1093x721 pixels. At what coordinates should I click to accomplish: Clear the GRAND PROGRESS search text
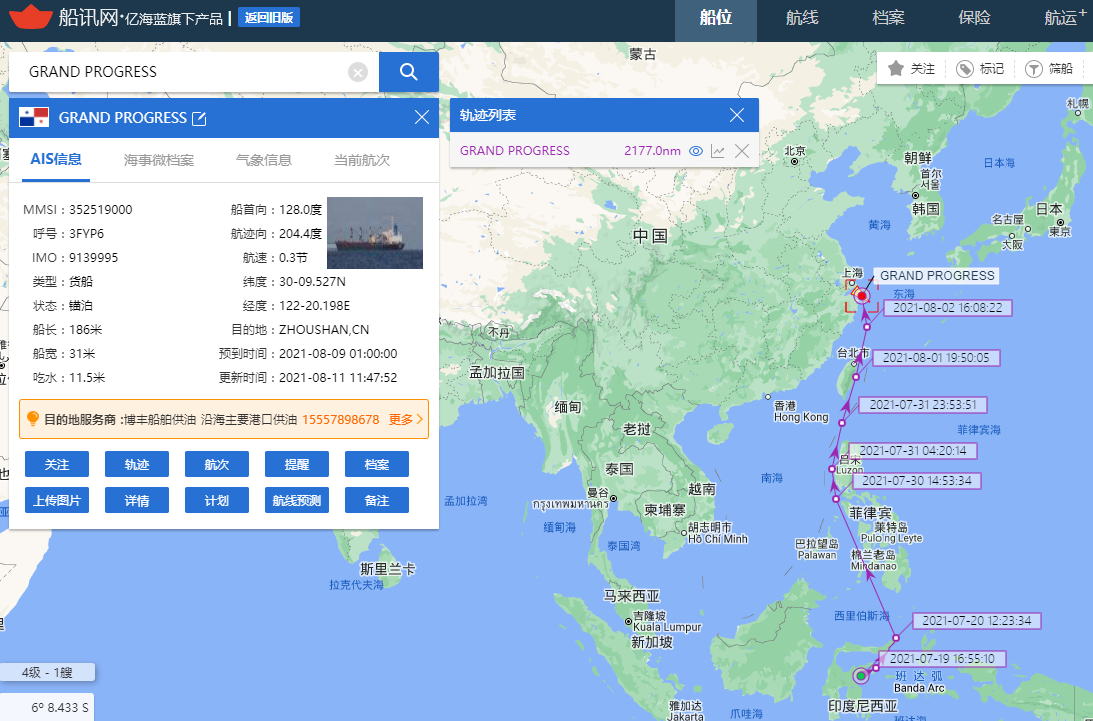(358, 72)
